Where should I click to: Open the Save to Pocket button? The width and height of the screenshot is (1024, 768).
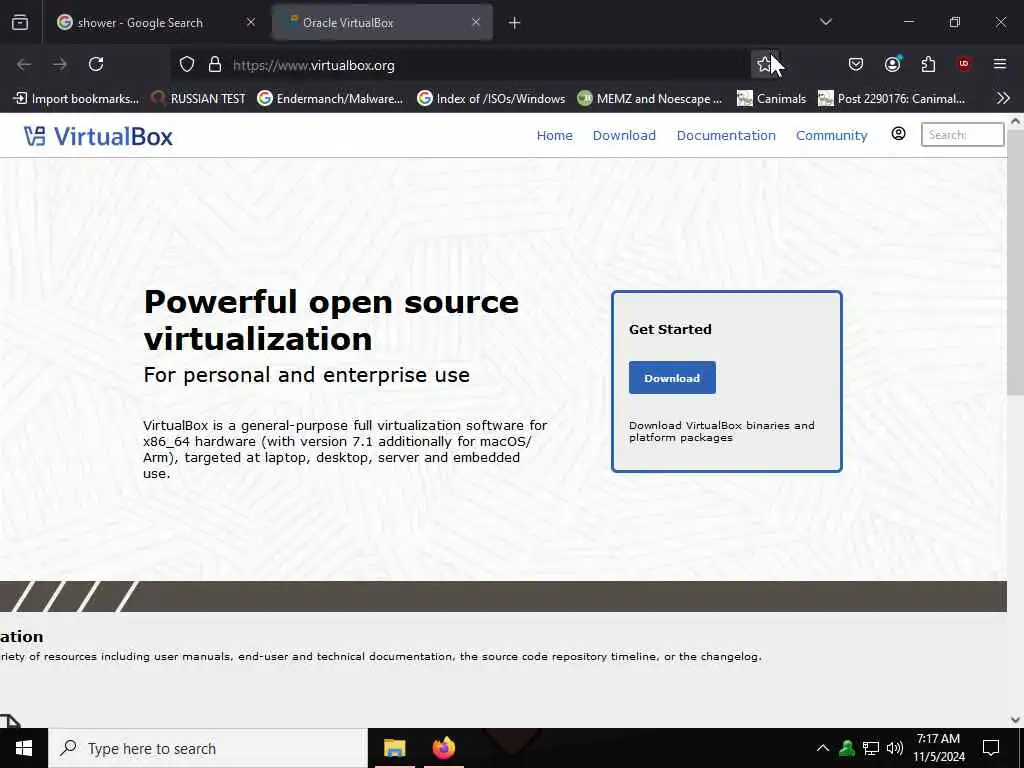856,64
